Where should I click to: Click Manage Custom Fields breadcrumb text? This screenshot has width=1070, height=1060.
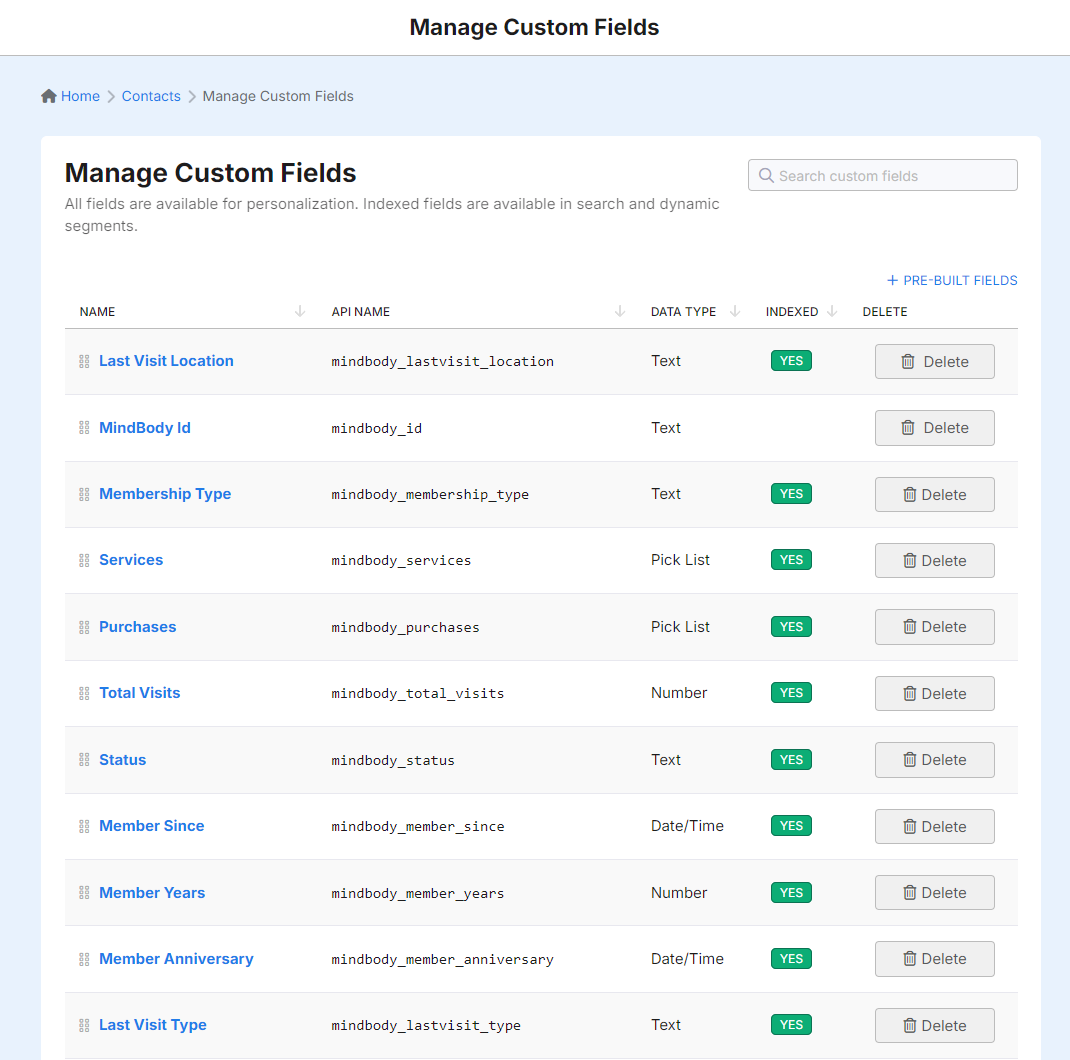point(278,96)
